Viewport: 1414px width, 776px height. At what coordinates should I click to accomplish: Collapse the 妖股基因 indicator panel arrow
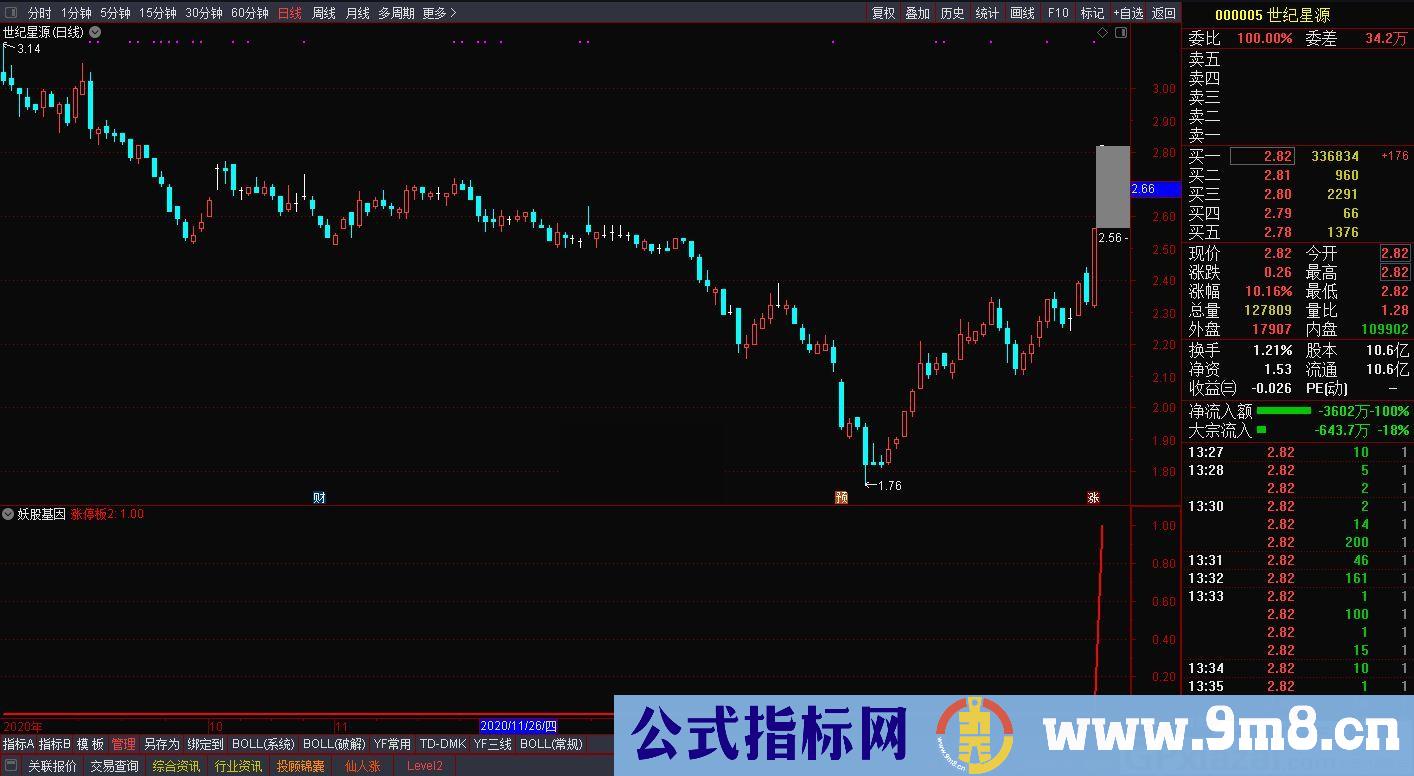click(x=9, y=514)
